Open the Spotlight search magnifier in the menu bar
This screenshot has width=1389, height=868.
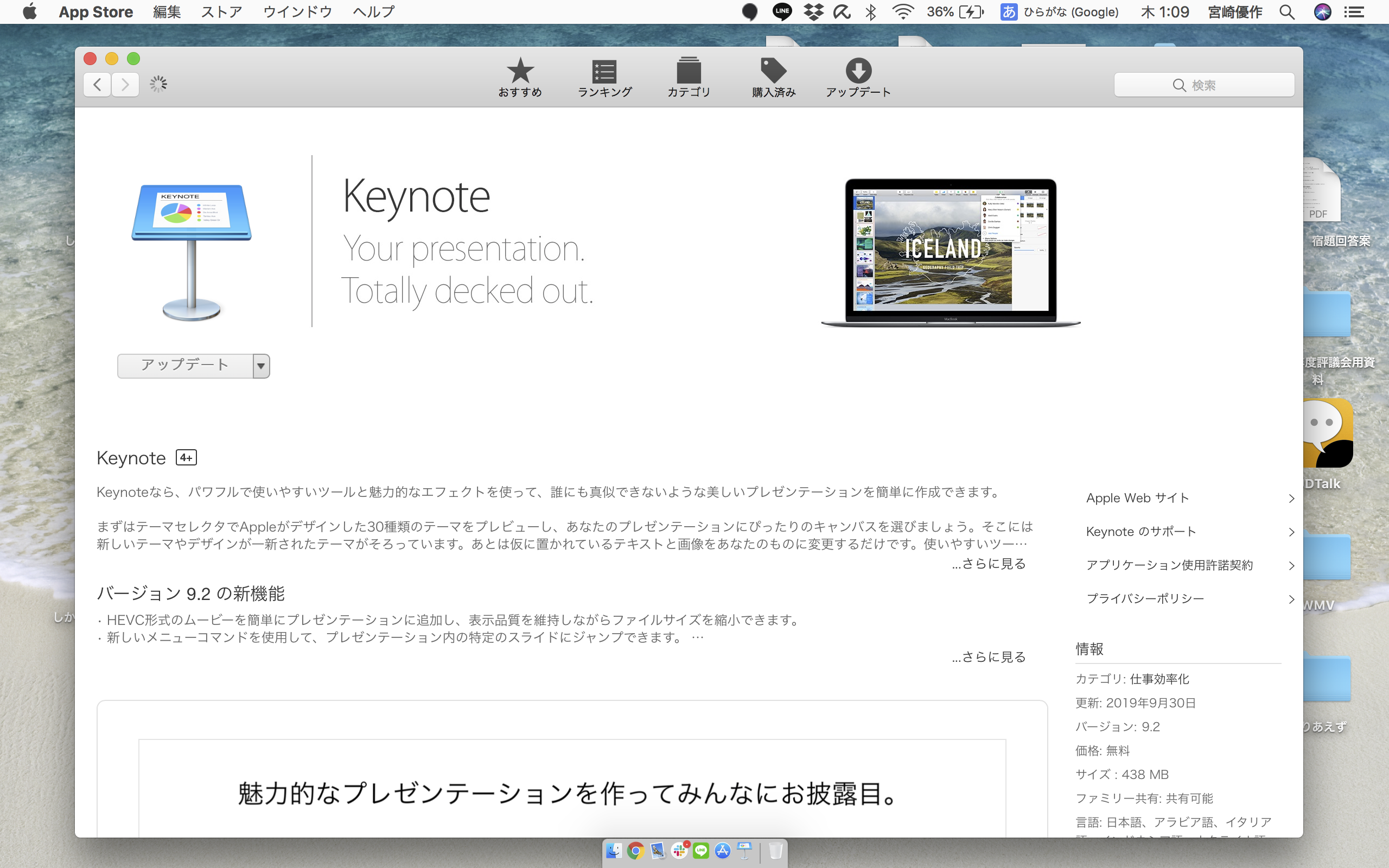click(1287, 12)
